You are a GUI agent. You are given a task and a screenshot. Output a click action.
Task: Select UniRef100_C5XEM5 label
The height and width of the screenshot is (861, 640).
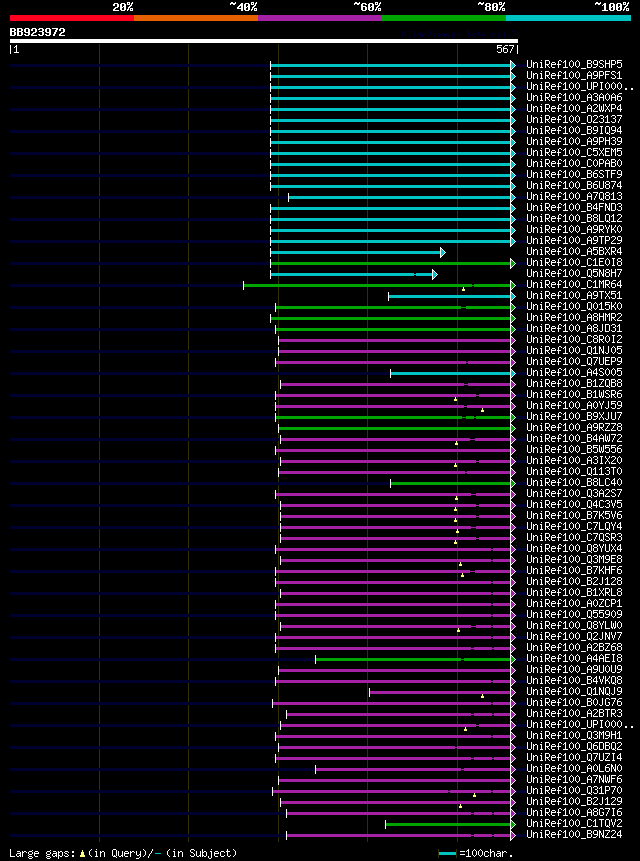click(x=574, y=153)
